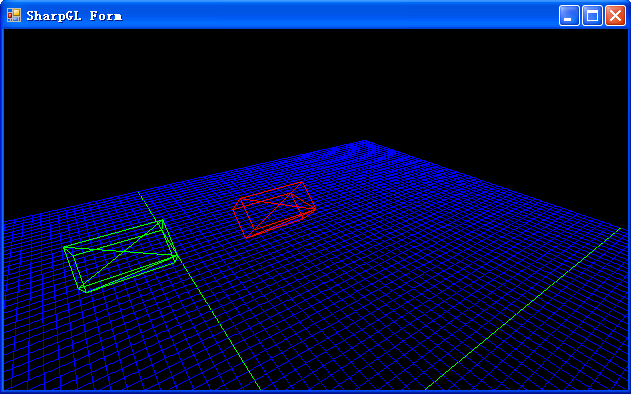
Task: Click the left corner of the green box
Action: [x=64, y=247]
